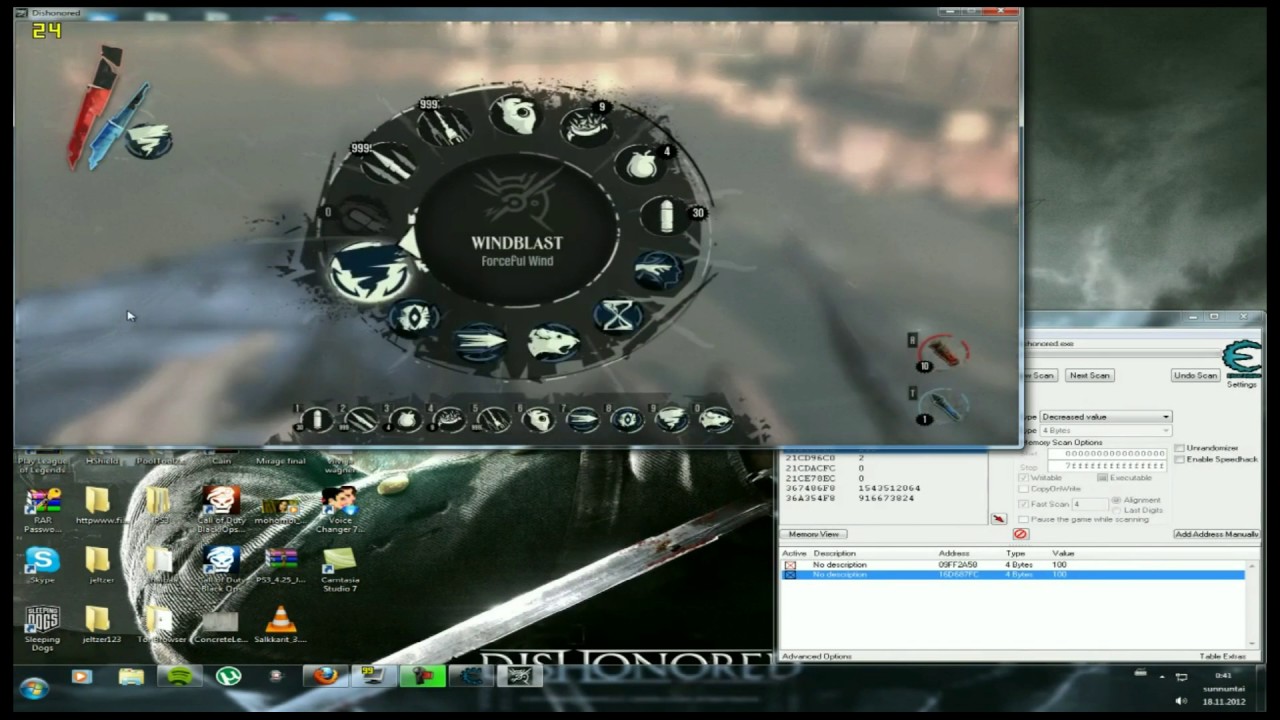Click the red clear-list circle icon

pos(1020,534)
